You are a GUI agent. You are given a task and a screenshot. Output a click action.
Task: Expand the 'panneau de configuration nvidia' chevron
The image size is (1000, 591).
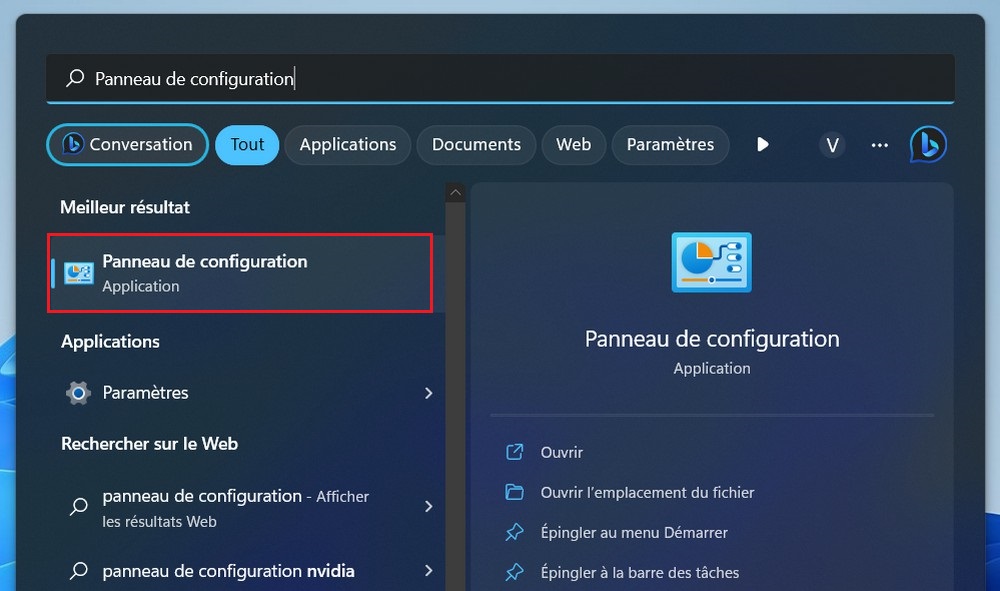click(428, 571)
